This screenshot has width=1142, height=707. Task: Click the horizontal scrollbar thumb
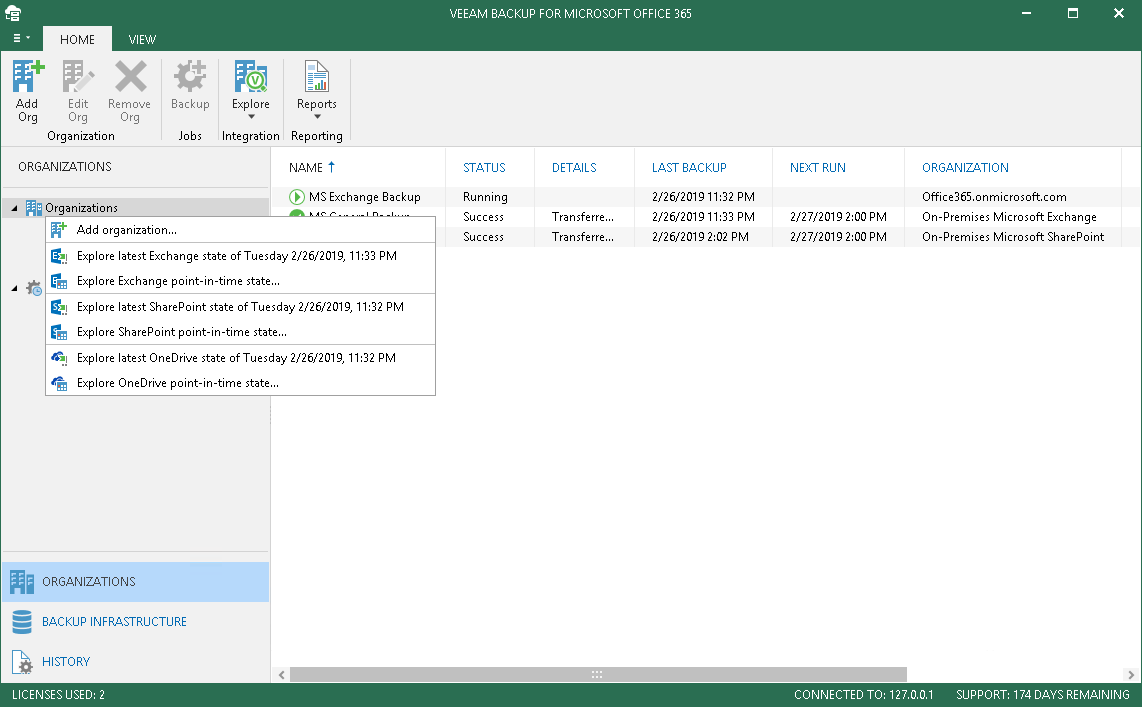tap(598, 675)
